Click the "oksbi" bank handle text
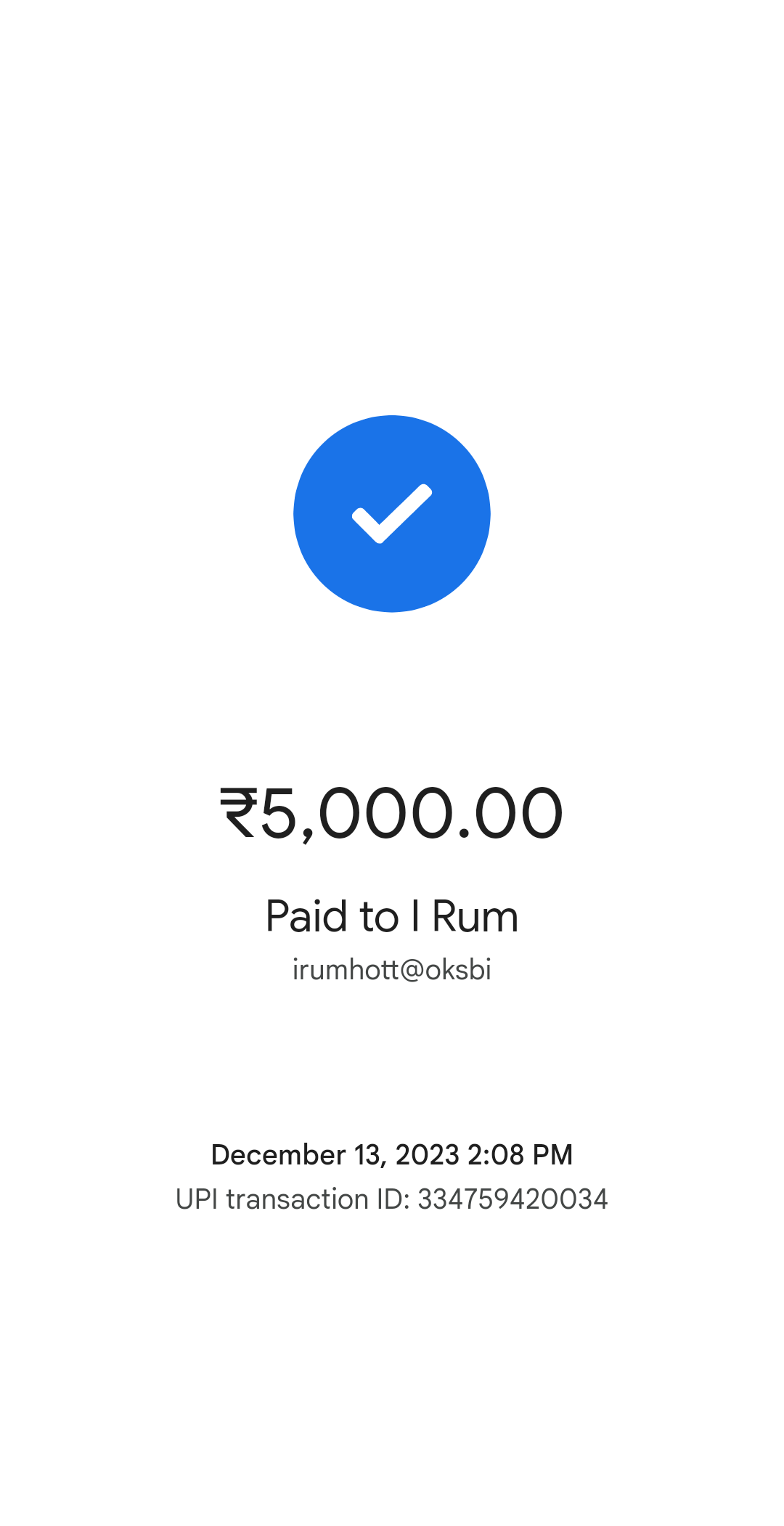 coord(458,970)
